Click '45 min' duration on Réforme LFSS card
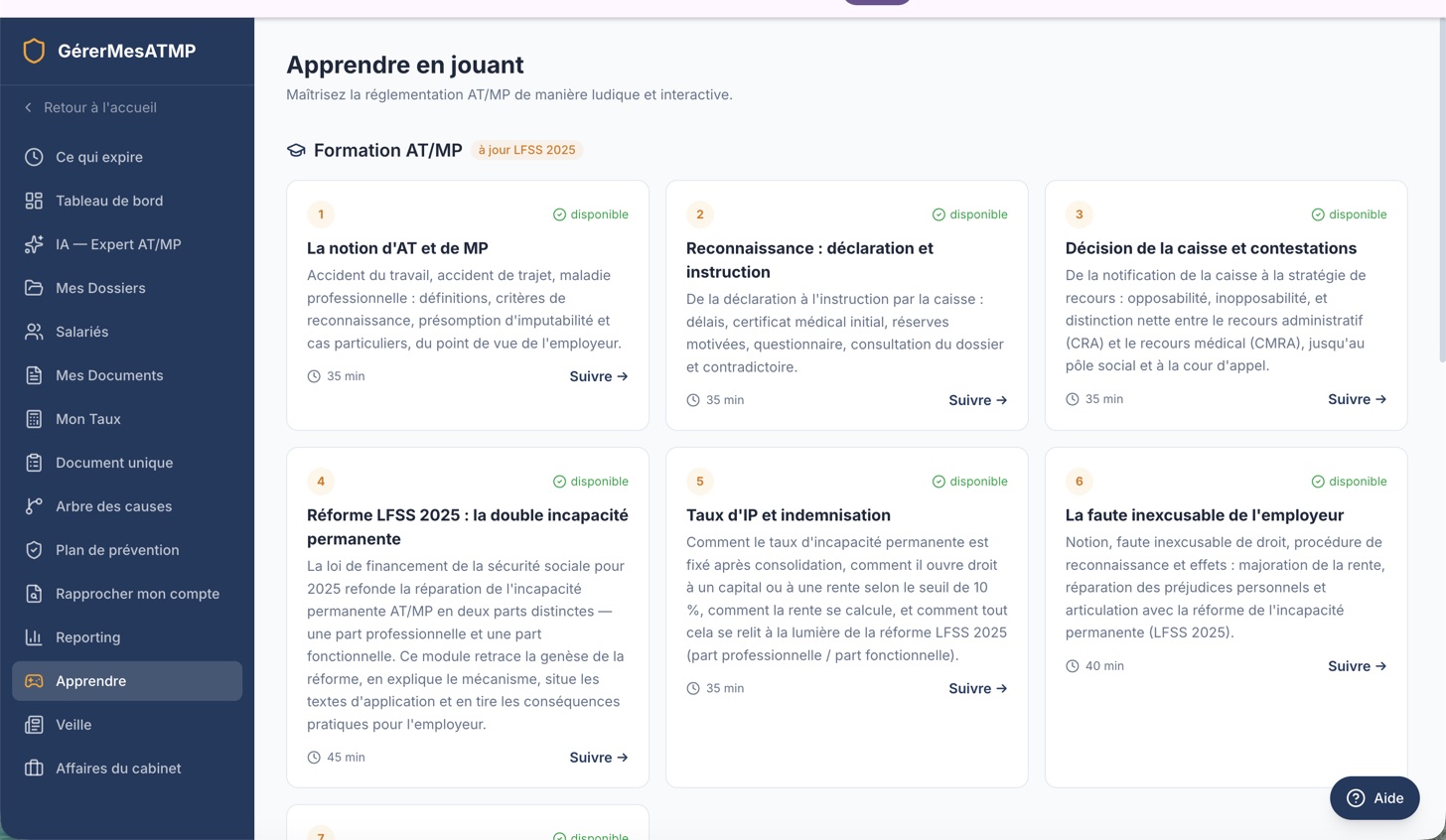The image size is (1446, 840). (x=346, y=758)
